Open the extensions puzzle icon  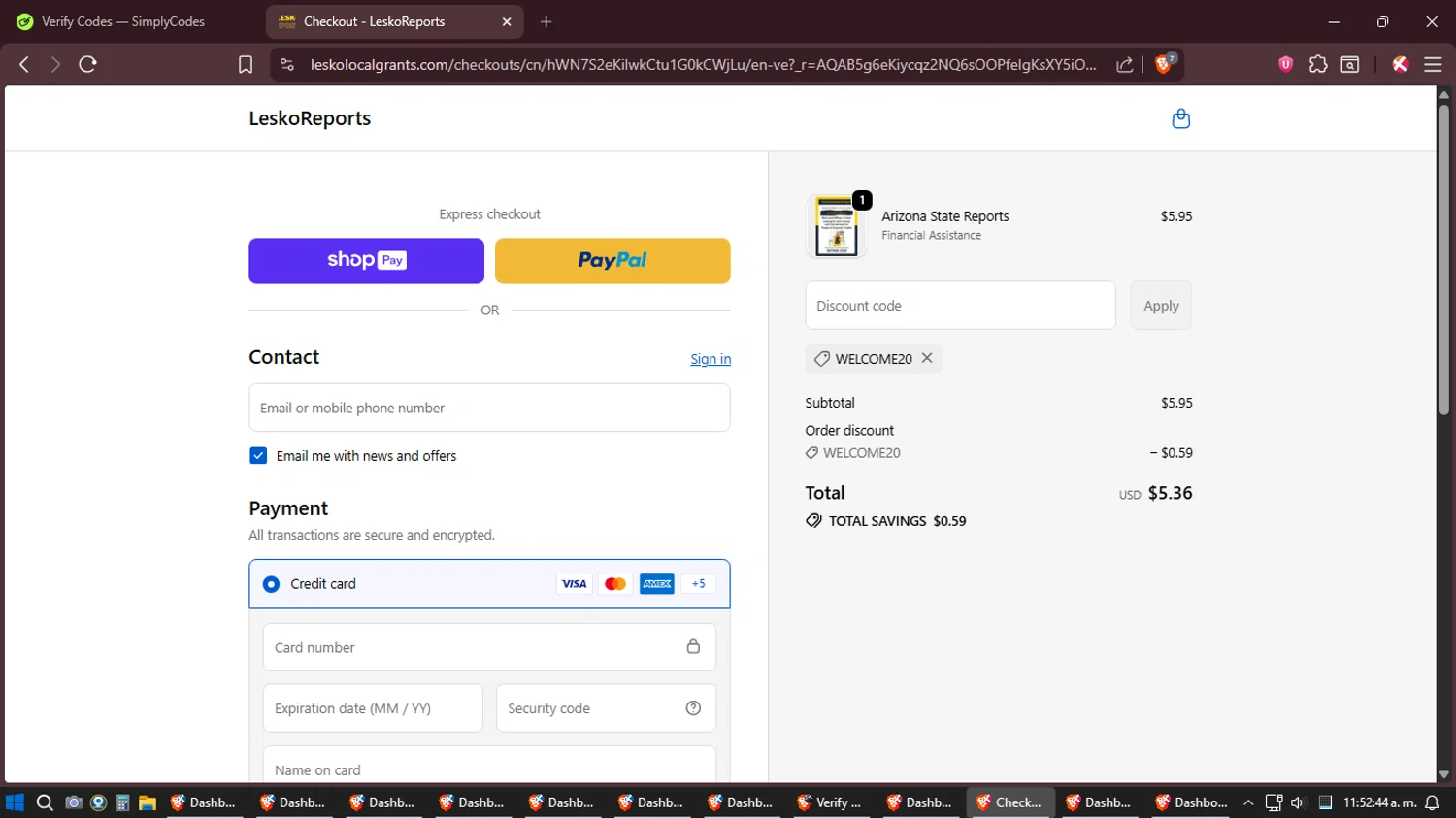1318,64
